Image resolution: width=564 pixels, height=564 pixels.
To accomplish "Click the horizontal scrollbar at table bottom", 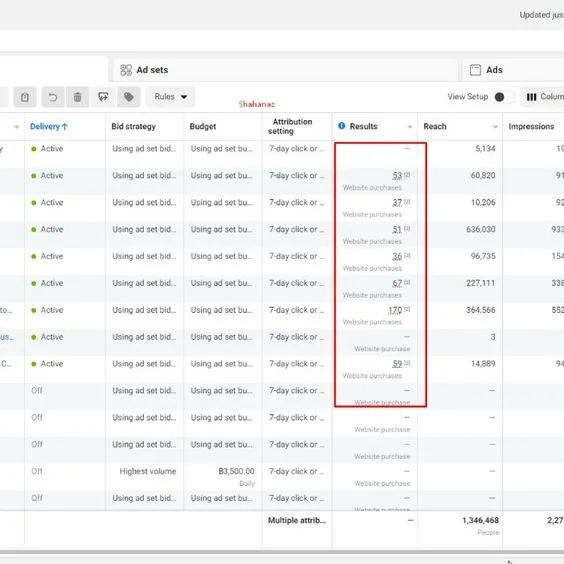I will click(282, 551).
